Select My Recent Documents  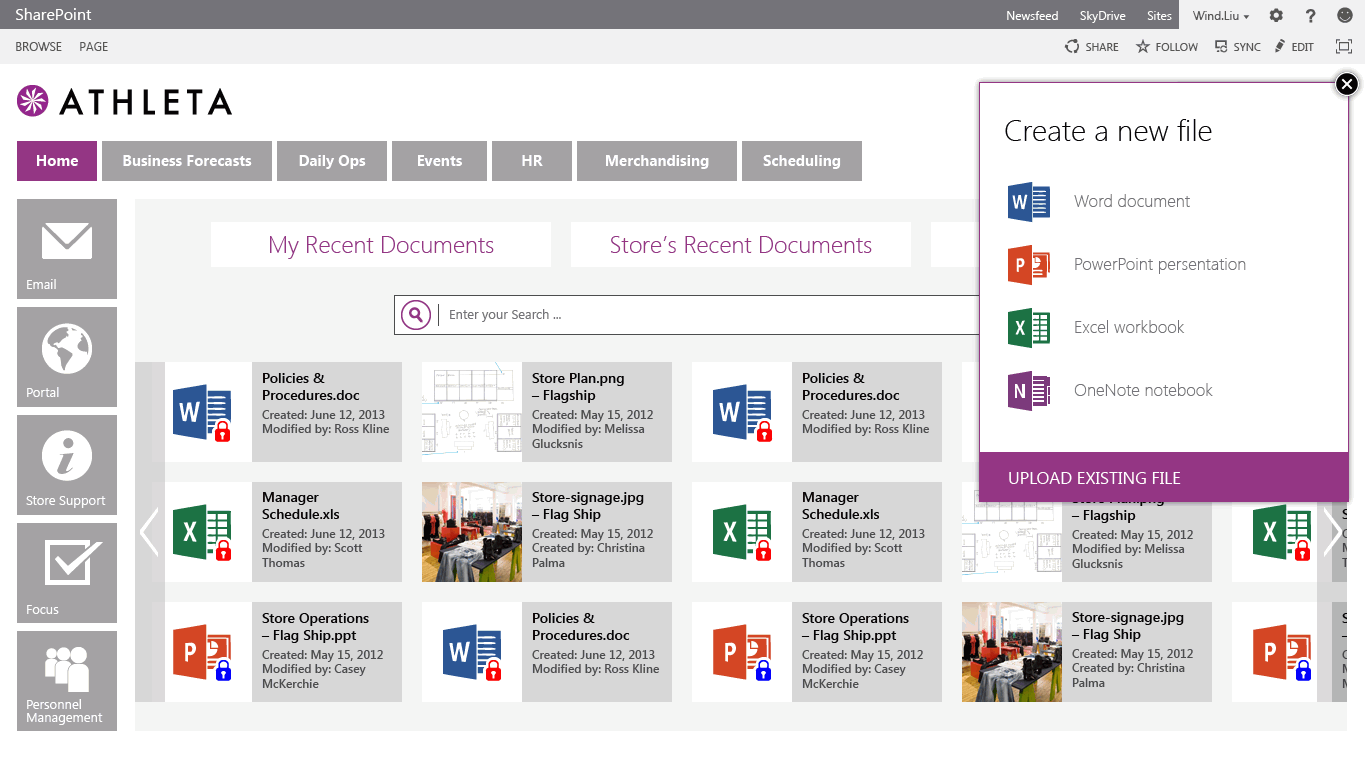381,245
